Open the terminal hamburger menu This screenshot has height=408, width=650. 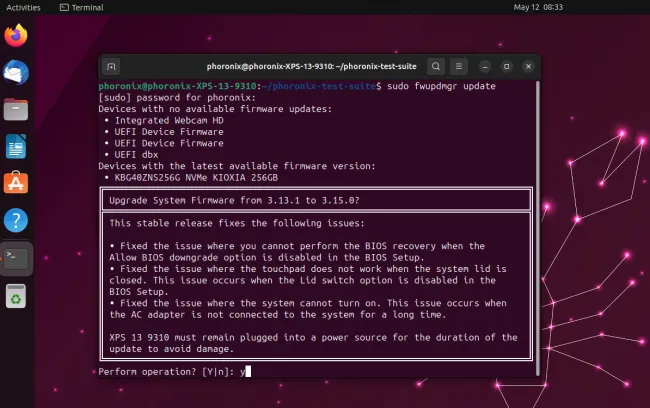[x=458, y=66]
